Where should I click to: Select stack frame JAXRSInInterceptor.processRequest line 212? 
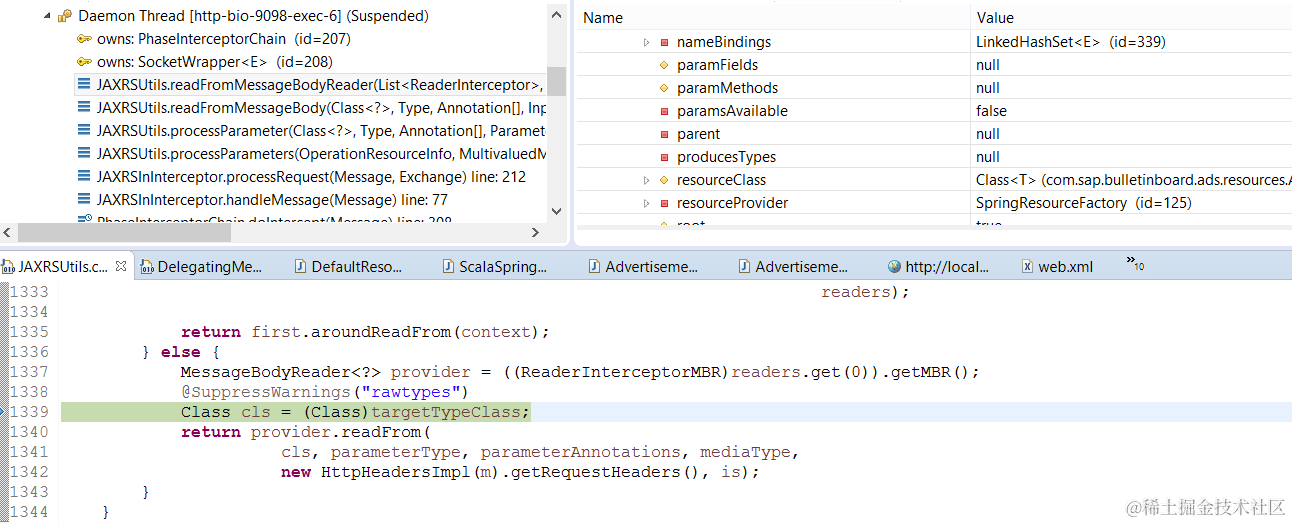point(310,177)
